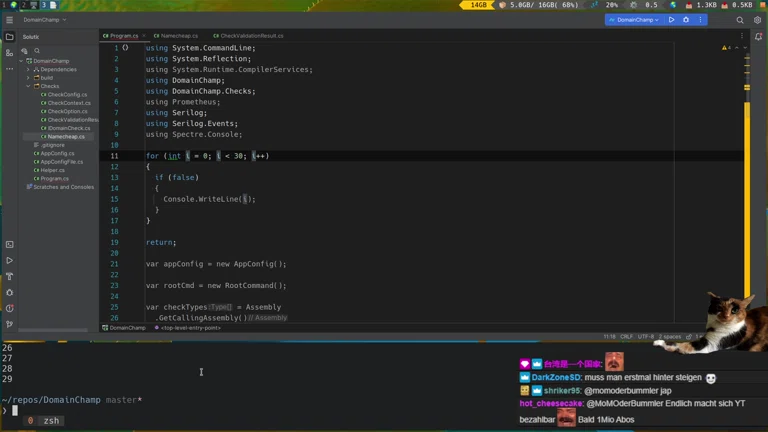Image resolution: width=768 pixels, height=432 pixels.
Task: Open the DomainChamp project dropdown in header
Action: 45,20
